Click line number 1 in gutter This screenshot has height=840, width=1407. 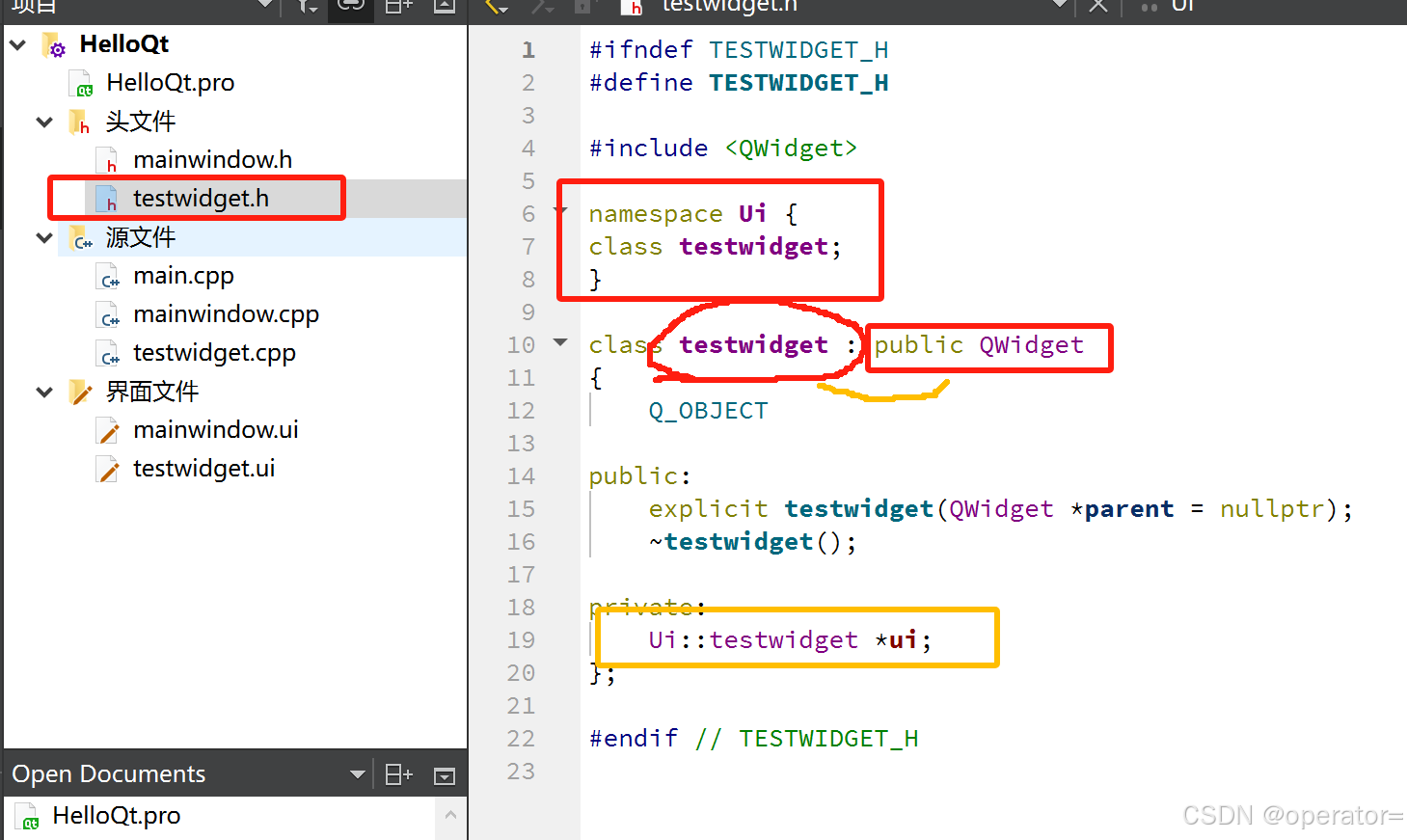click(528, 50)
